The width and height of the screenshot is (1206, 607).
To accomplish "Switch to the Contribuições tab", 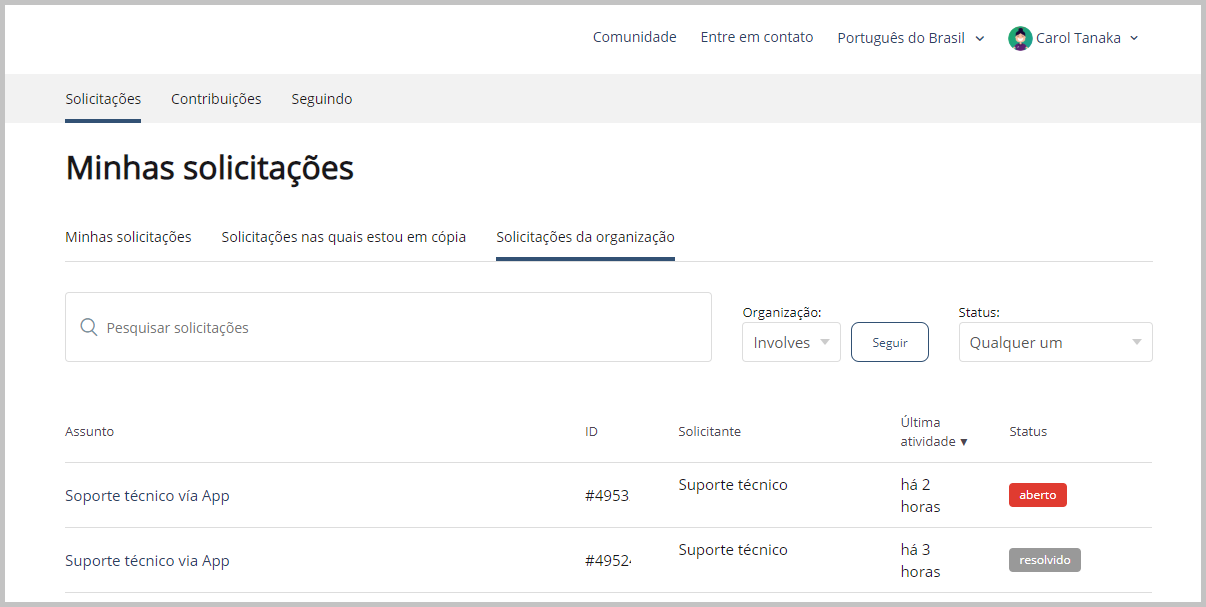I will (x=216, y=99).
